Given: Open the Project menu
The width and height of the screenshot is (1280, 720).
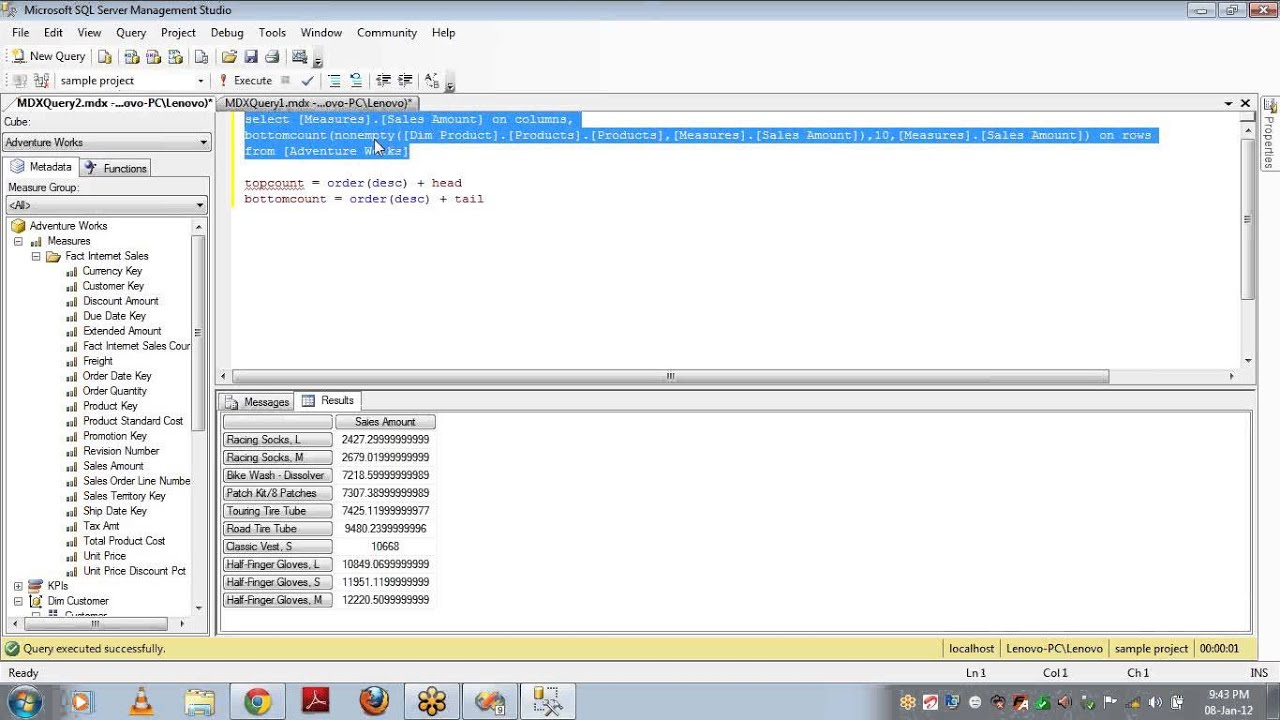Looking at the screenshot, I should pyautogui.click(x=178, y=33).
